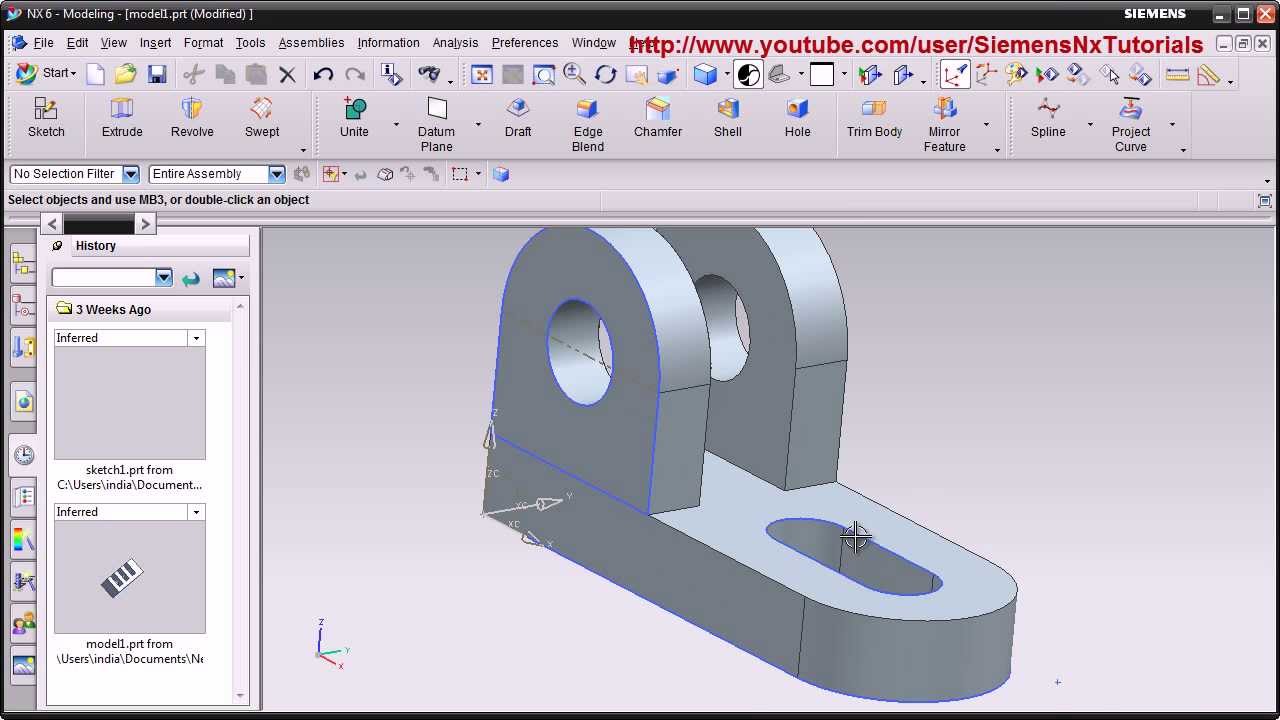Choose the Chamfer tool
Screen dimensions: 1280x720
[x=657, y=118]
